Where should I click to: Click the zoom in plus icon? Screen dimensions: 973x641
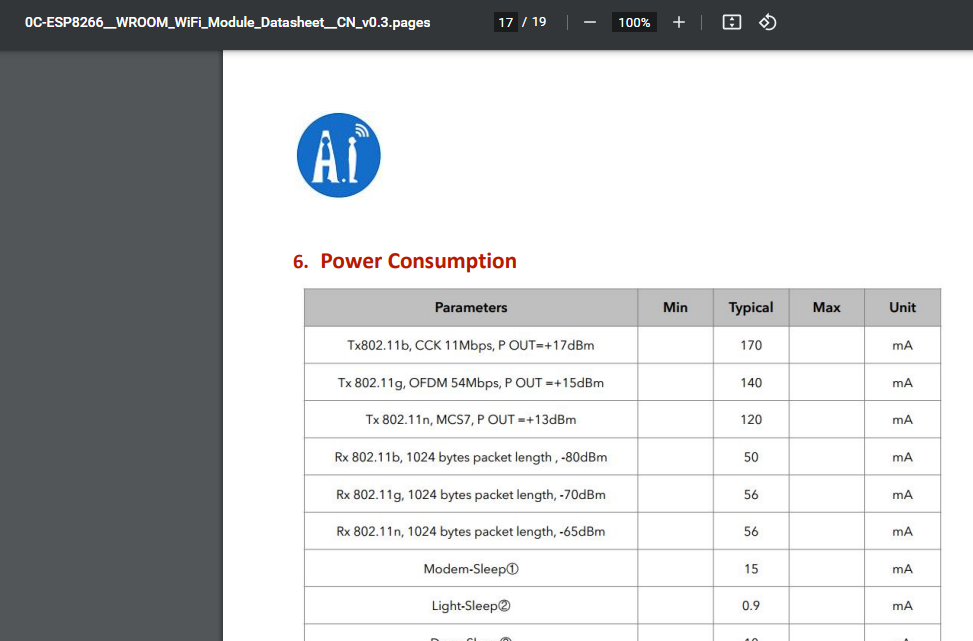pos(679,22)
